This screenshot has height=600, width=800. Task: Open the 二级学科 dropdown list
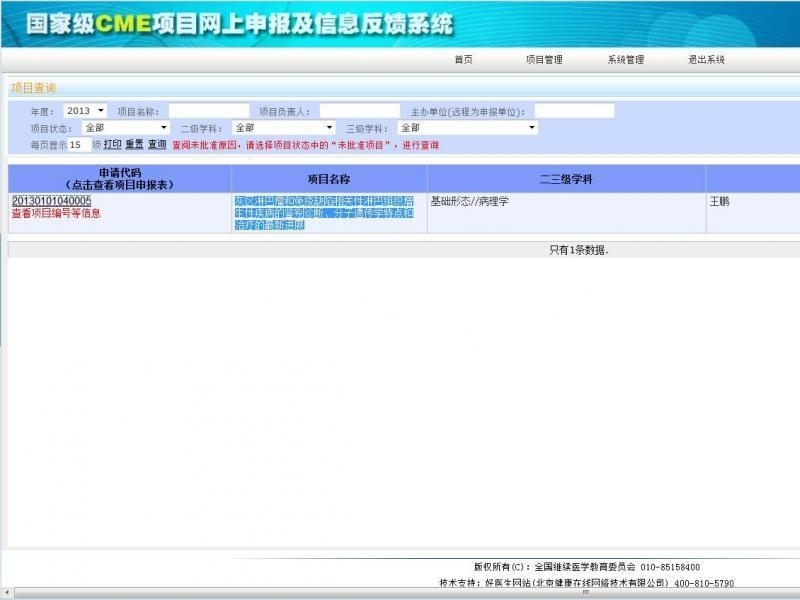[283, 128]
